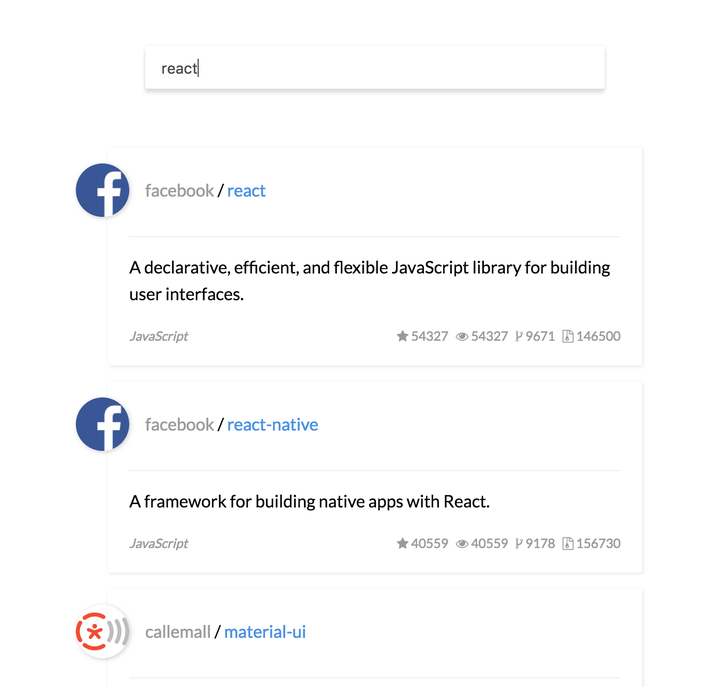Open the facebook owner link beside react
The height and width of the screenshot is (687, 720).
[x=179, y=191]
